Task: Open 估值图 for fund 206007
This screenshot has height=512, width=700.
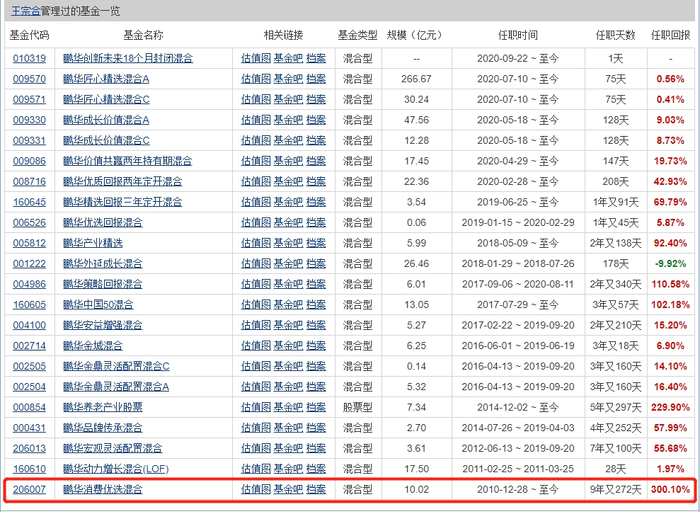Action: pyautogui.click(x=256, y=490)
